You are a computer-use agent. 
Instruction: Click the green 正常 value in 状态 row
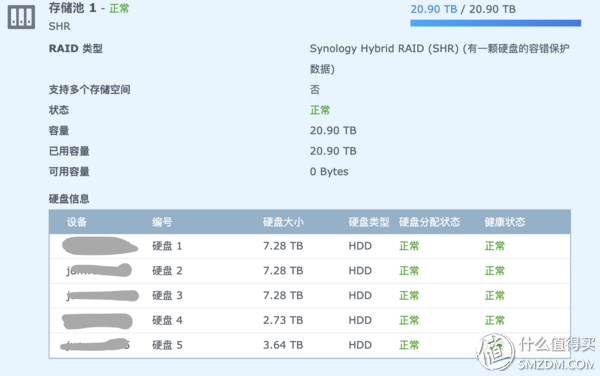(x=320, y=110)
